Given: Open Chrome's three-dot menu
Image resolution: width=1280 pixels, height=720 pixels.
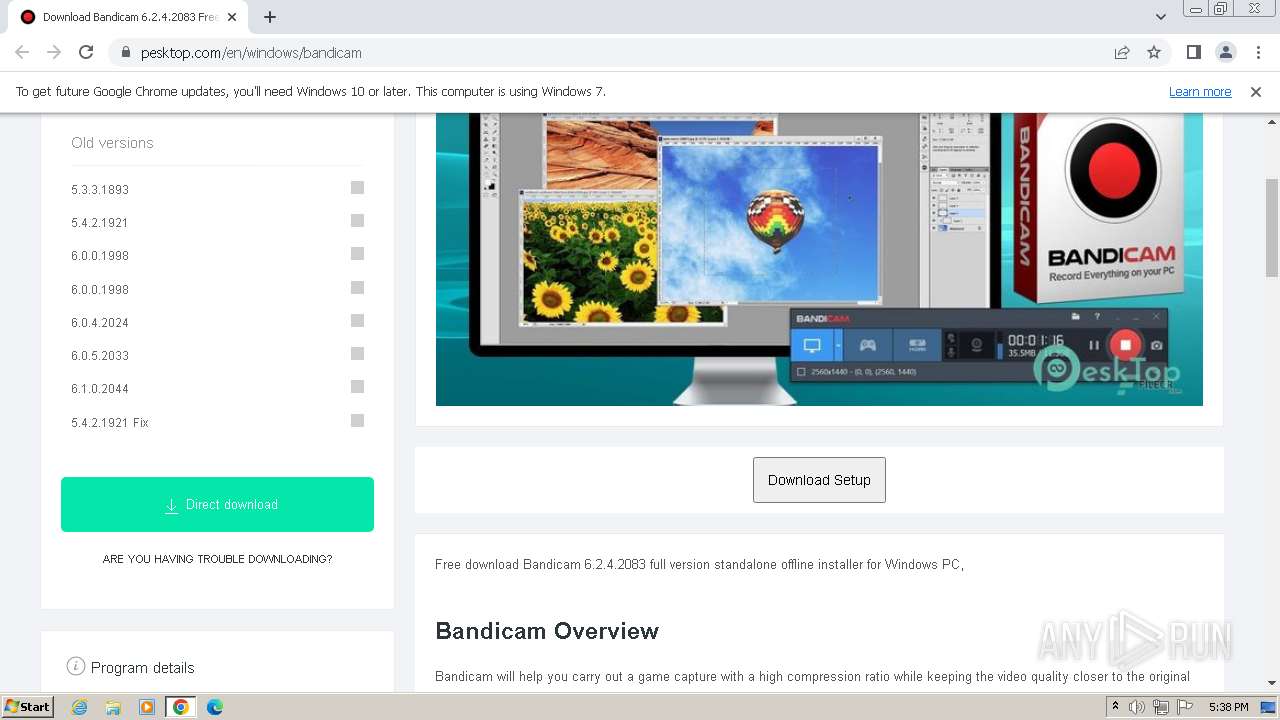Looking at the screenshot, I should pos(1256,52).
